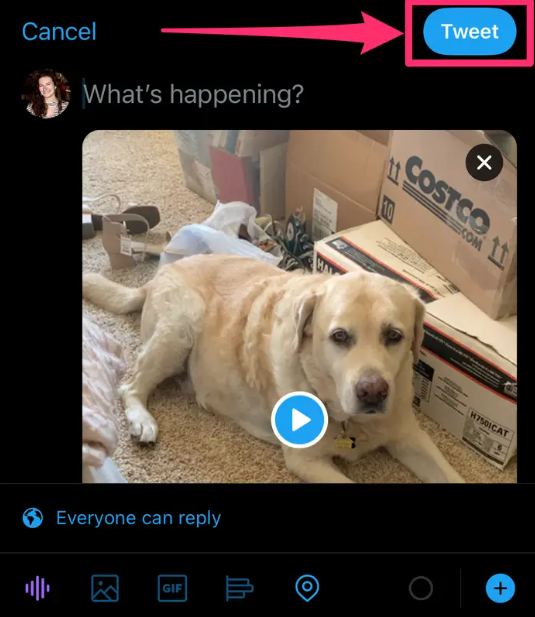Tag a location with the pin icon
The image size is (535, 617).
[x=307, y=588]
